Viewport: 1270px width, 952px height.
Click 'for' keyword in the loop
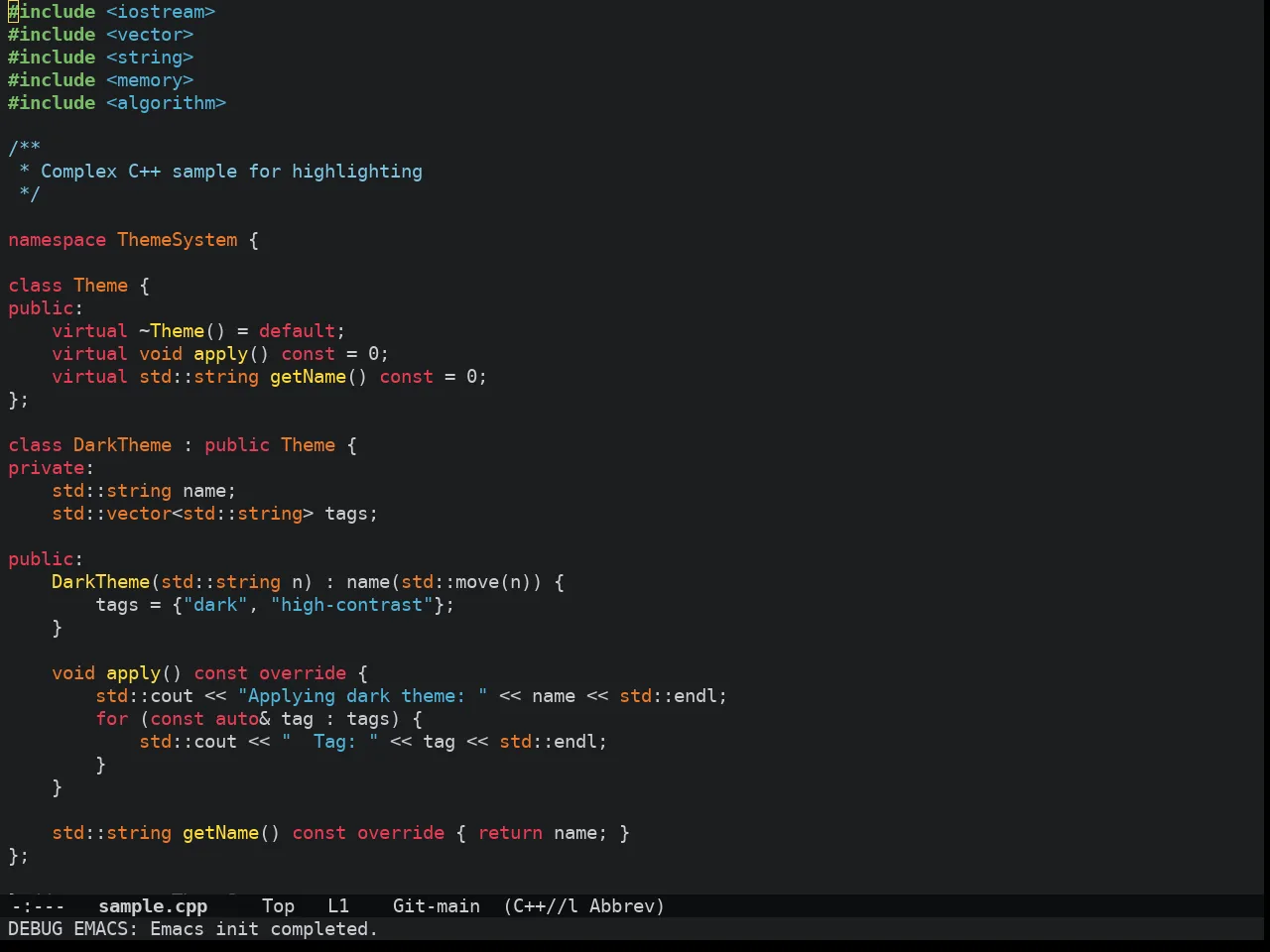tap(112, 719)
